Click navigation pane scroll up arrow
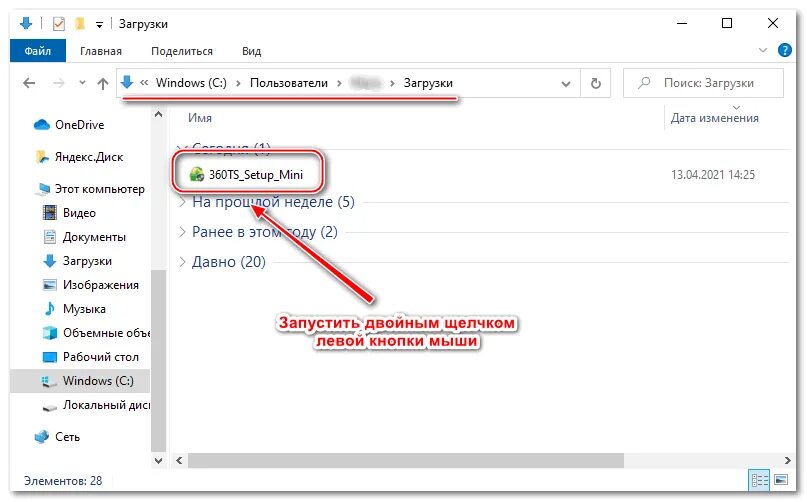 (159, 114)
